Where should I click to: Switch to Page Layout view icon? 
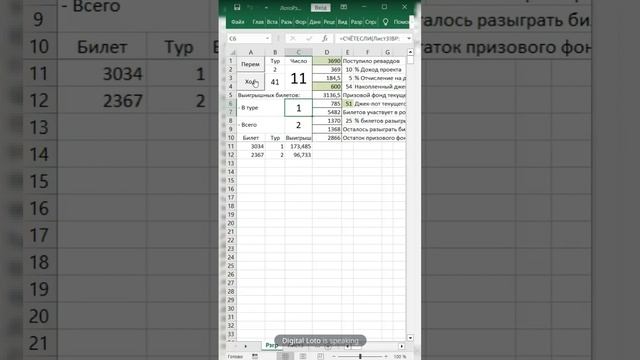click(303, 356)
